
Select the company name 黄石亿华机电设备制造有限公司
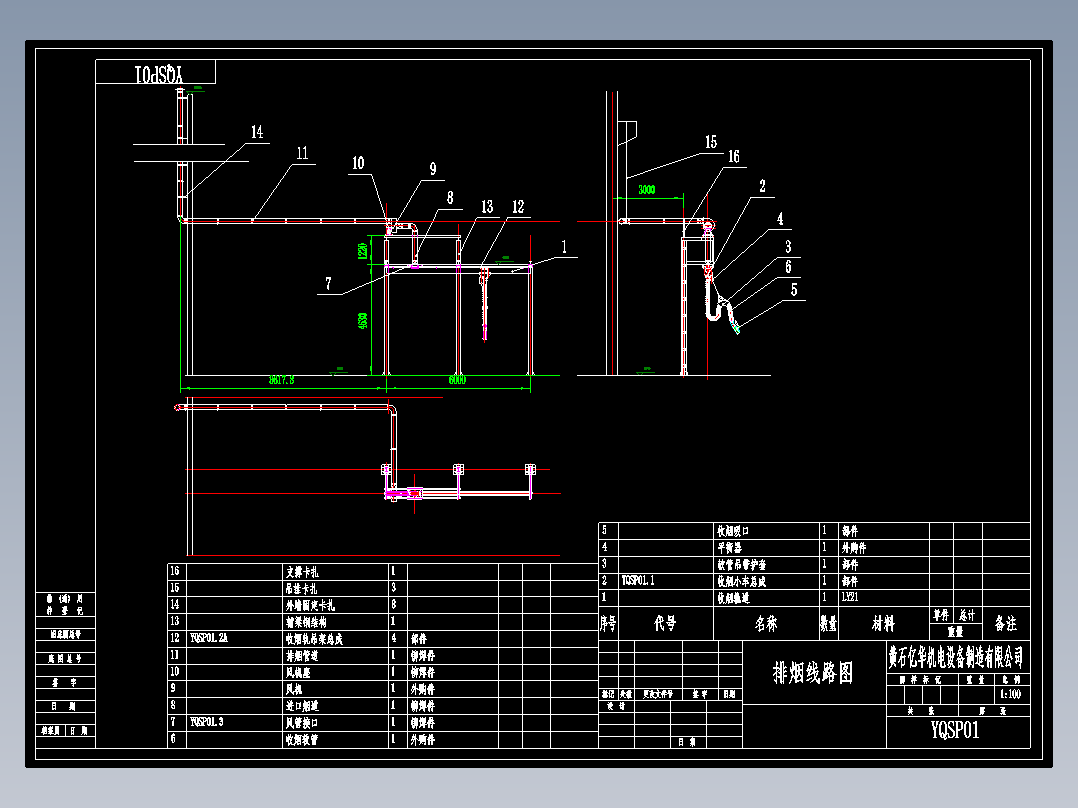point(956,657)
